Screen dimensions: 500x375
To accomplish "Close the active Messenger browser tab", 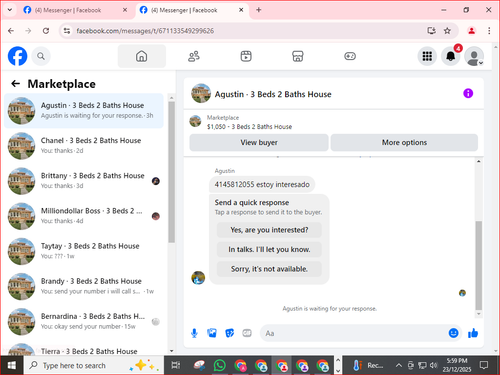I will click(x=241, y=10).
